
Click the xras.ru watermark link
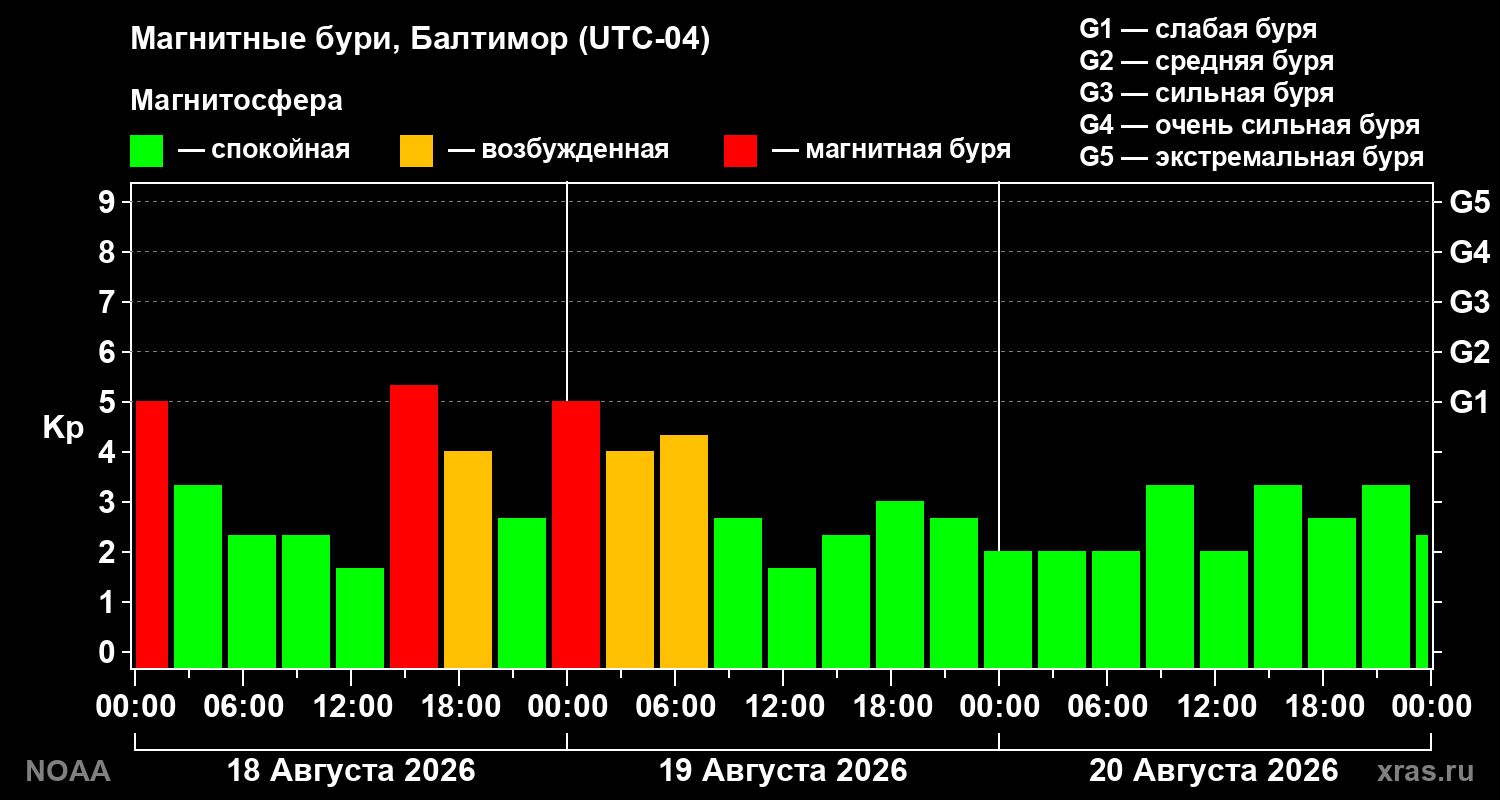click(1425, 771)
